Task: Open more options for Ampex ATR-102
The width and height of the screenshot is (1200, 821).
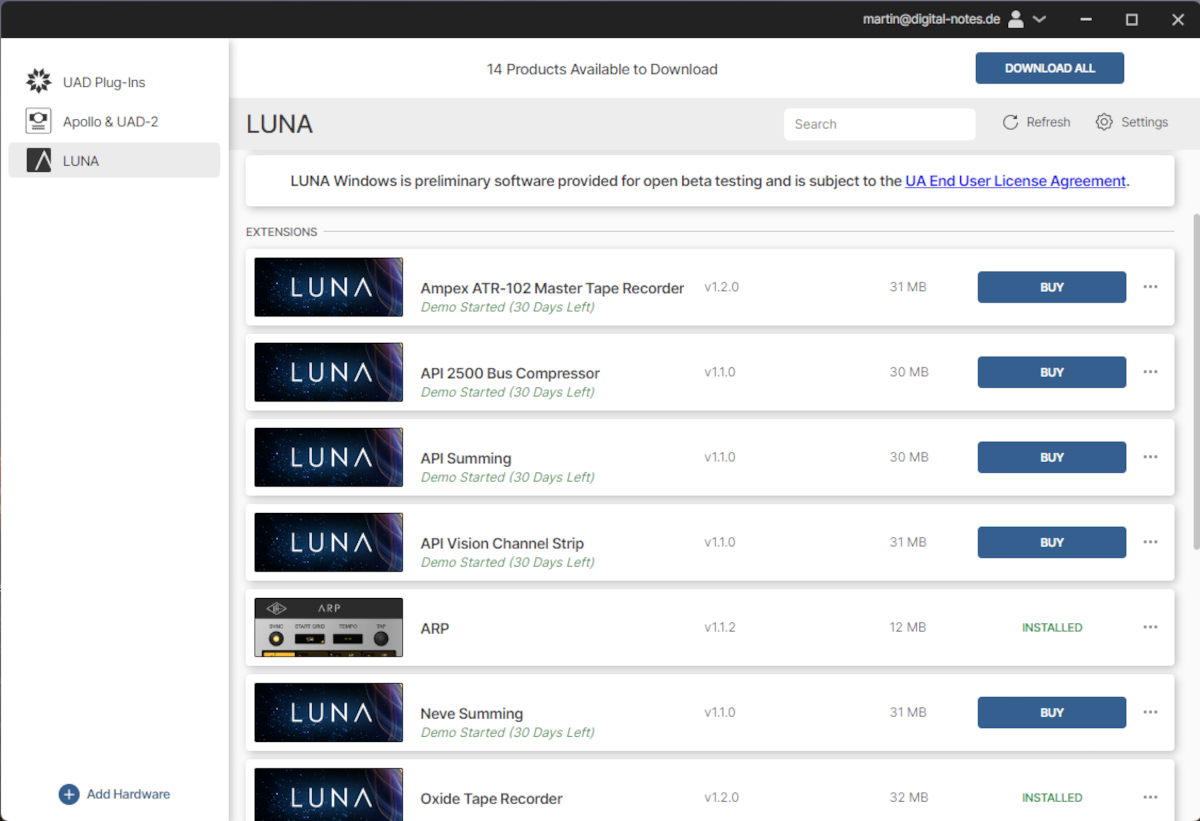Action: point(1150,287)
